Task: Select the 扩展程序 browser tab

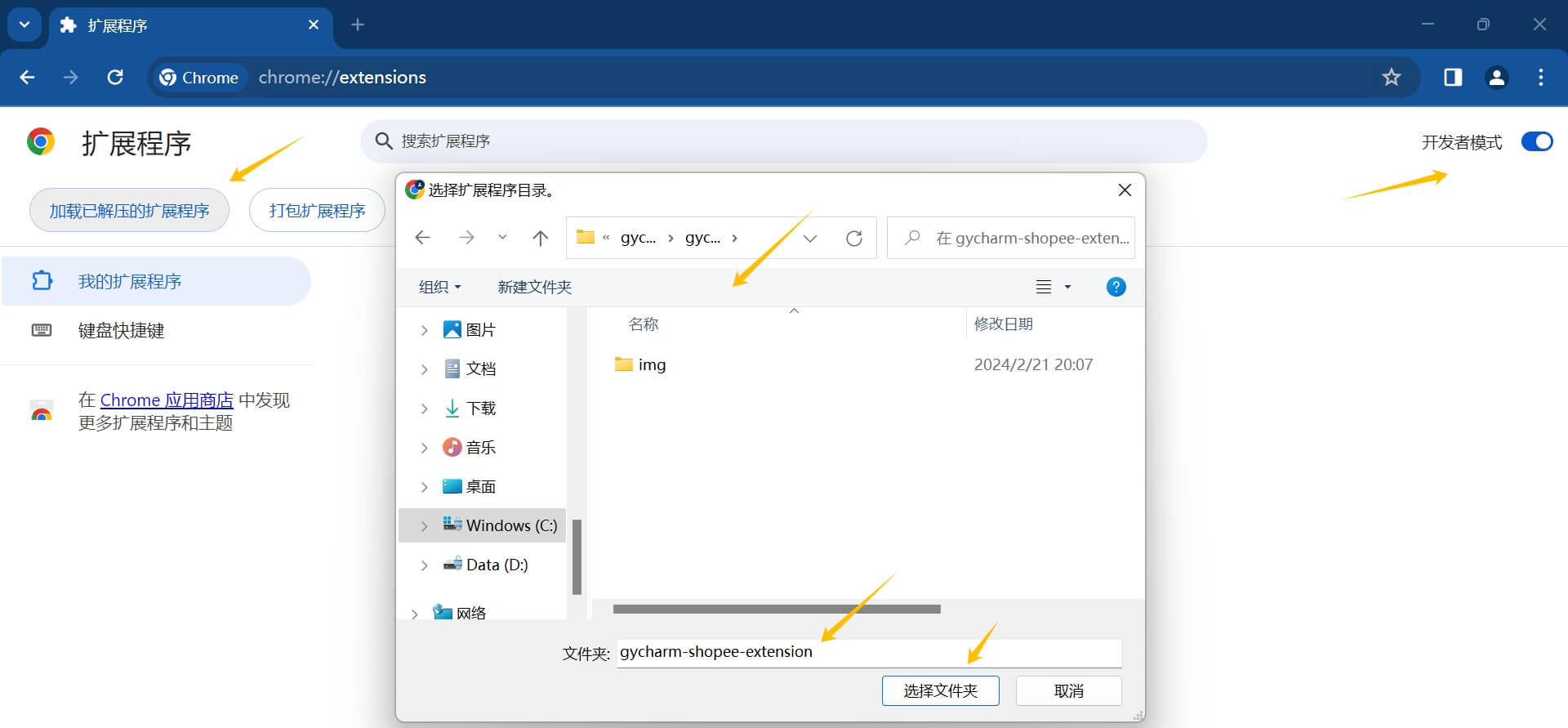Action: pos(191,25)
